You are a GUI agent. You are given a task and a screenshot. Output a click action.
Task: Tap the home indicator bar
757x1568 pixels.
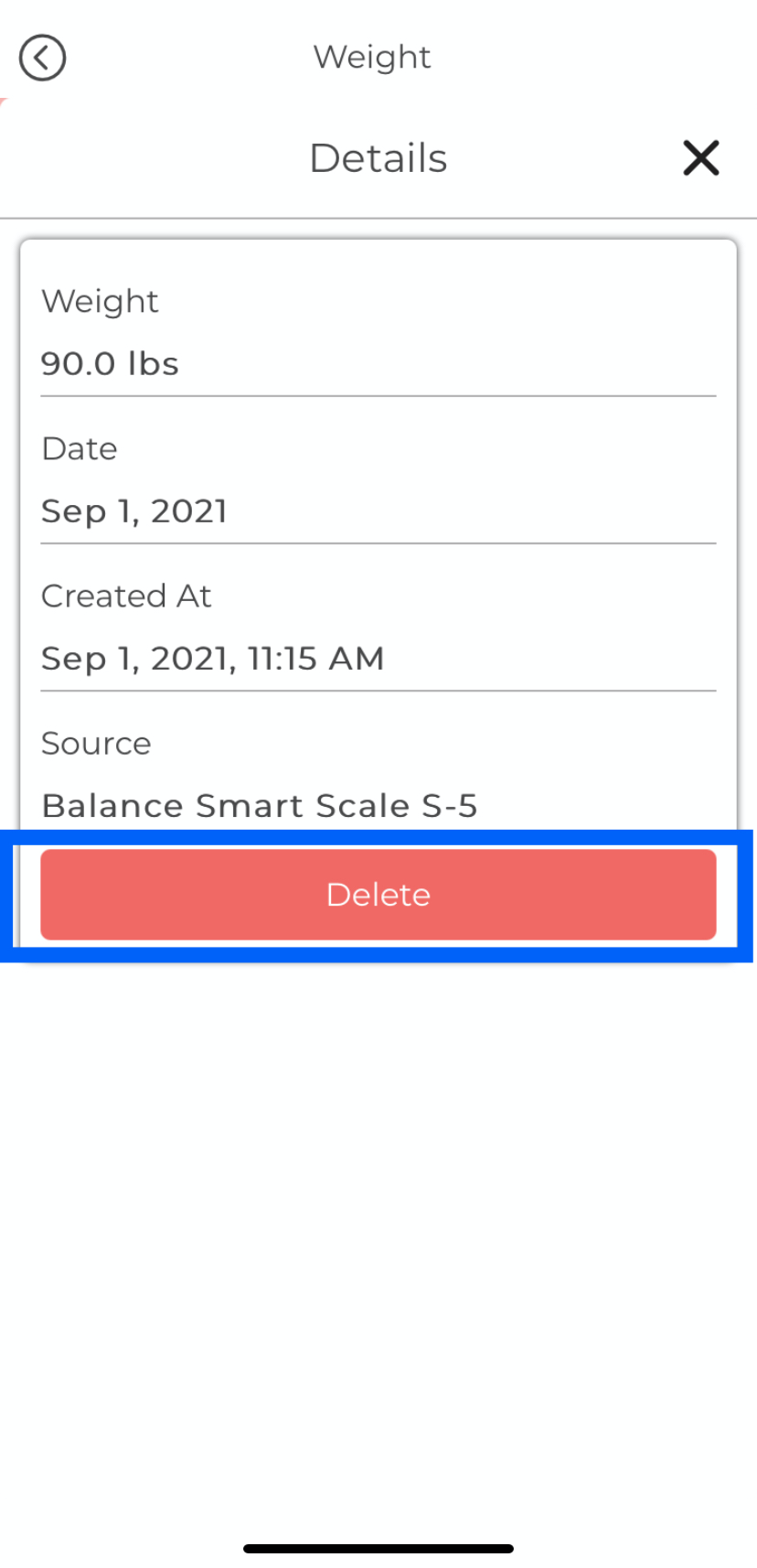point(378,1549)
